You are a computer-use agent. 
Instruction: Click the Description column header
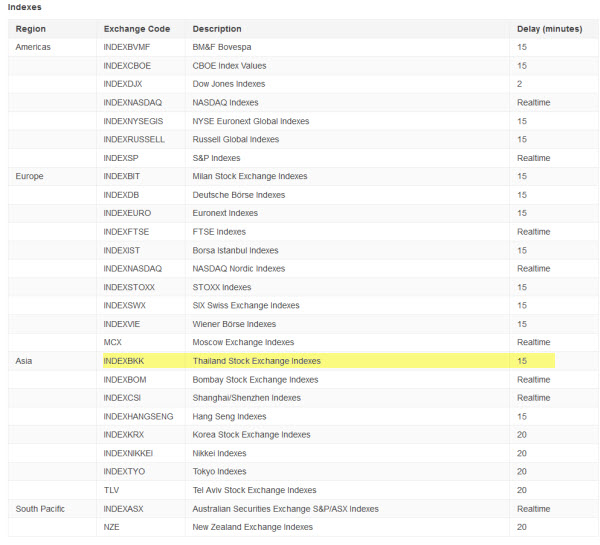(217, 29)
